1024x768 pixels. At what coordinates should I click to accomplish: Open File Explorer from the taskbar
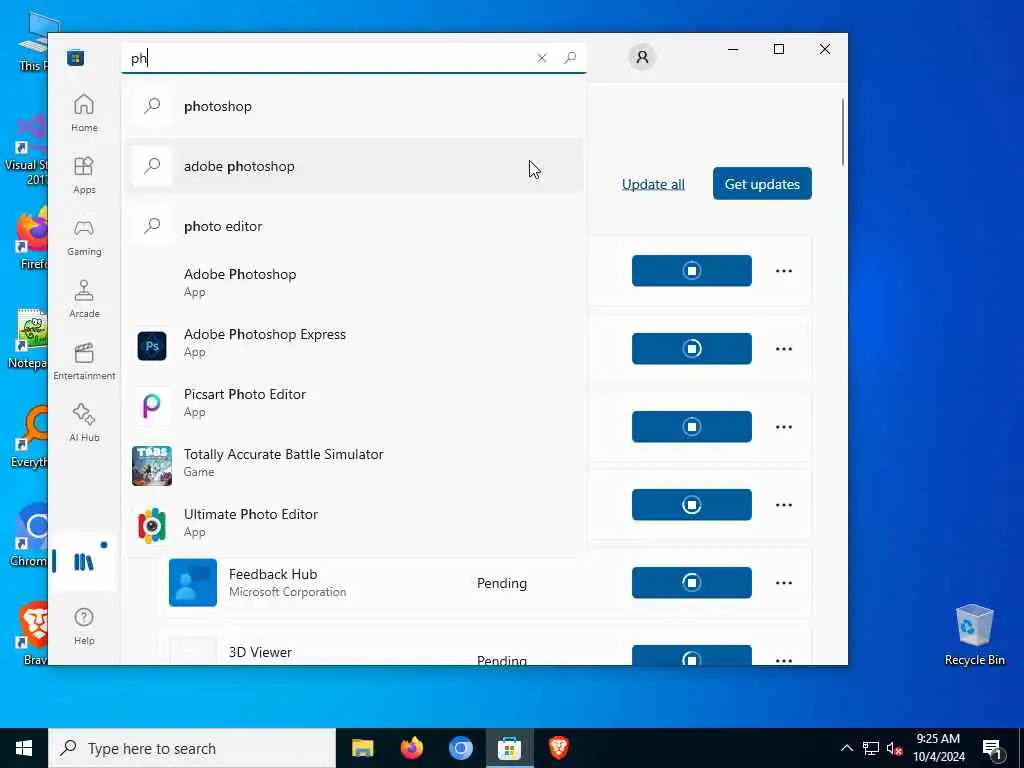pyautogui.click(x=362, y=748)
